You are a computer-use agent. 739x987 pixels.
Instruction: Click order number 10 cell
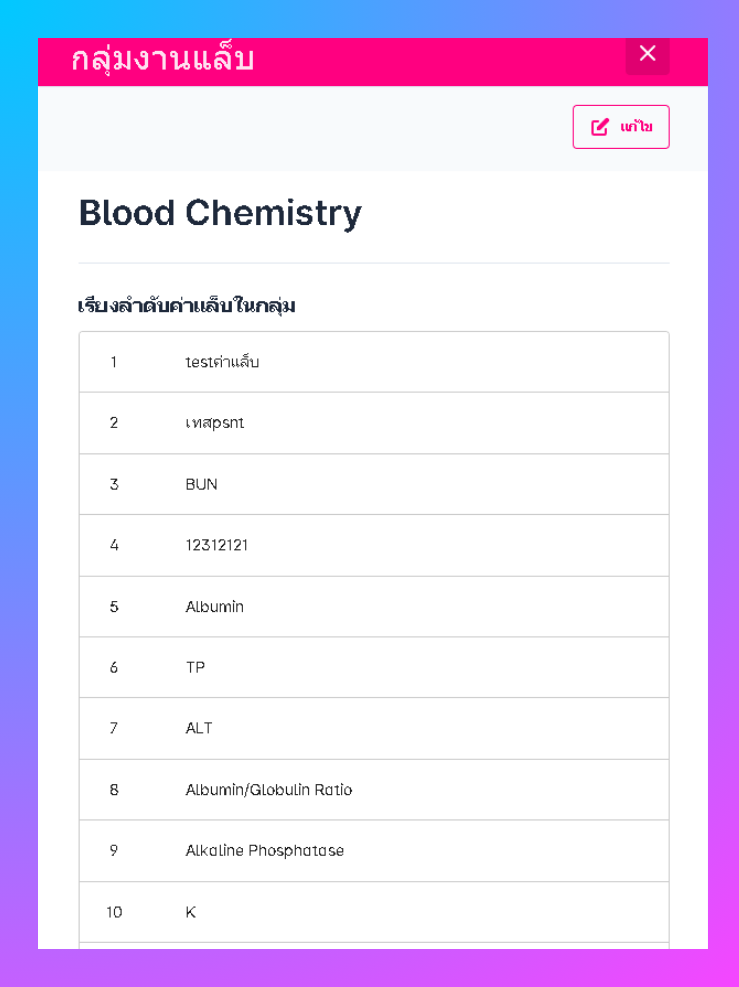tap(114, 912)
